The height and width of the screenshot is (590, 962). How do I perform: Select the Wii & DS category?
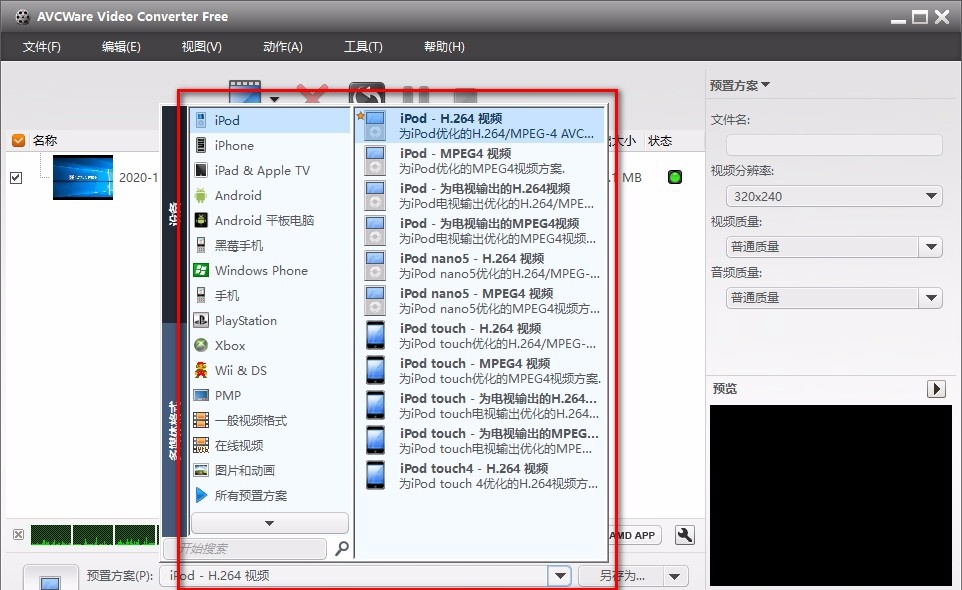click(241, 370)
